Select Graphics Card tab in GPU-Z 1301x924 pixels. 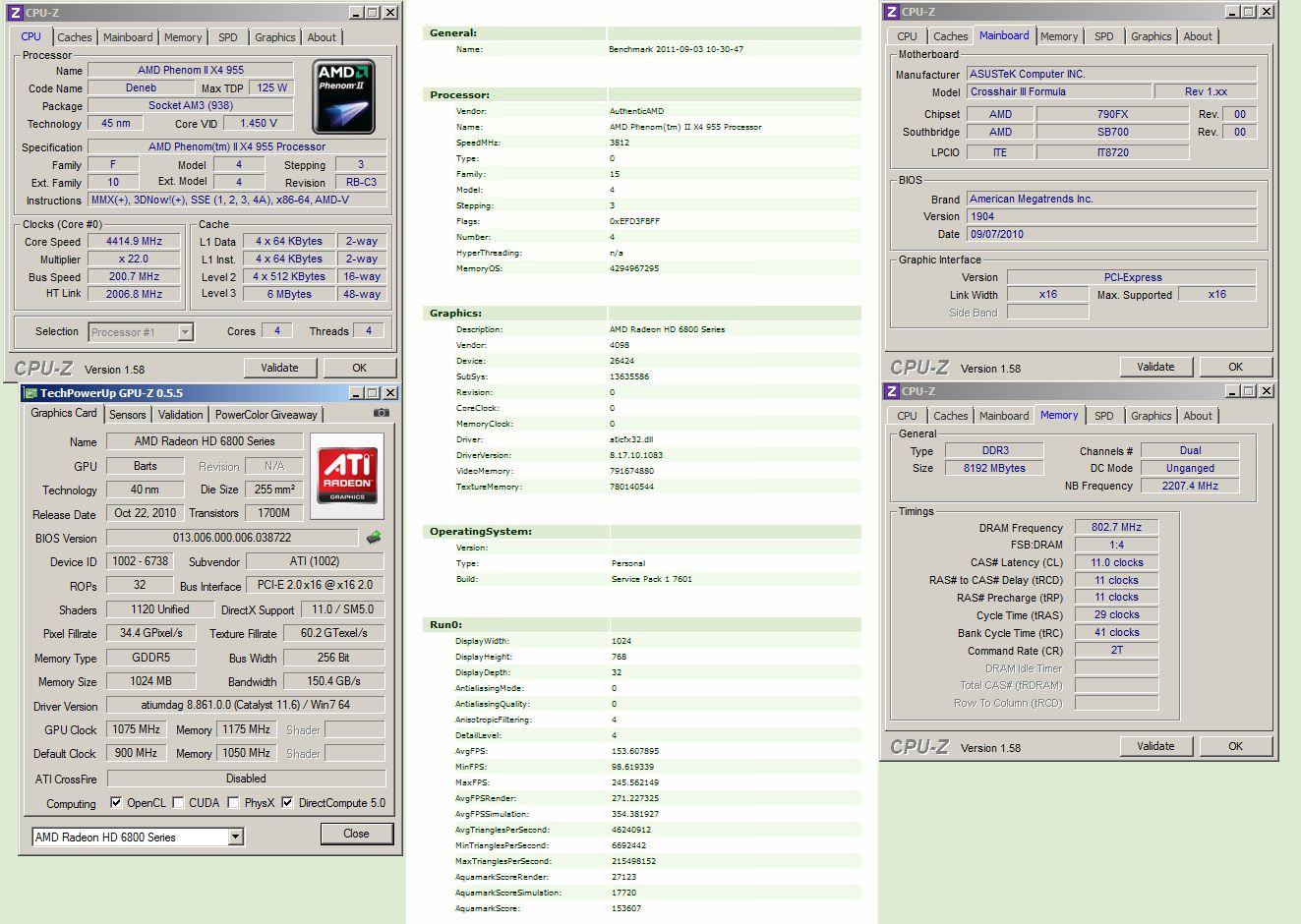64,413
